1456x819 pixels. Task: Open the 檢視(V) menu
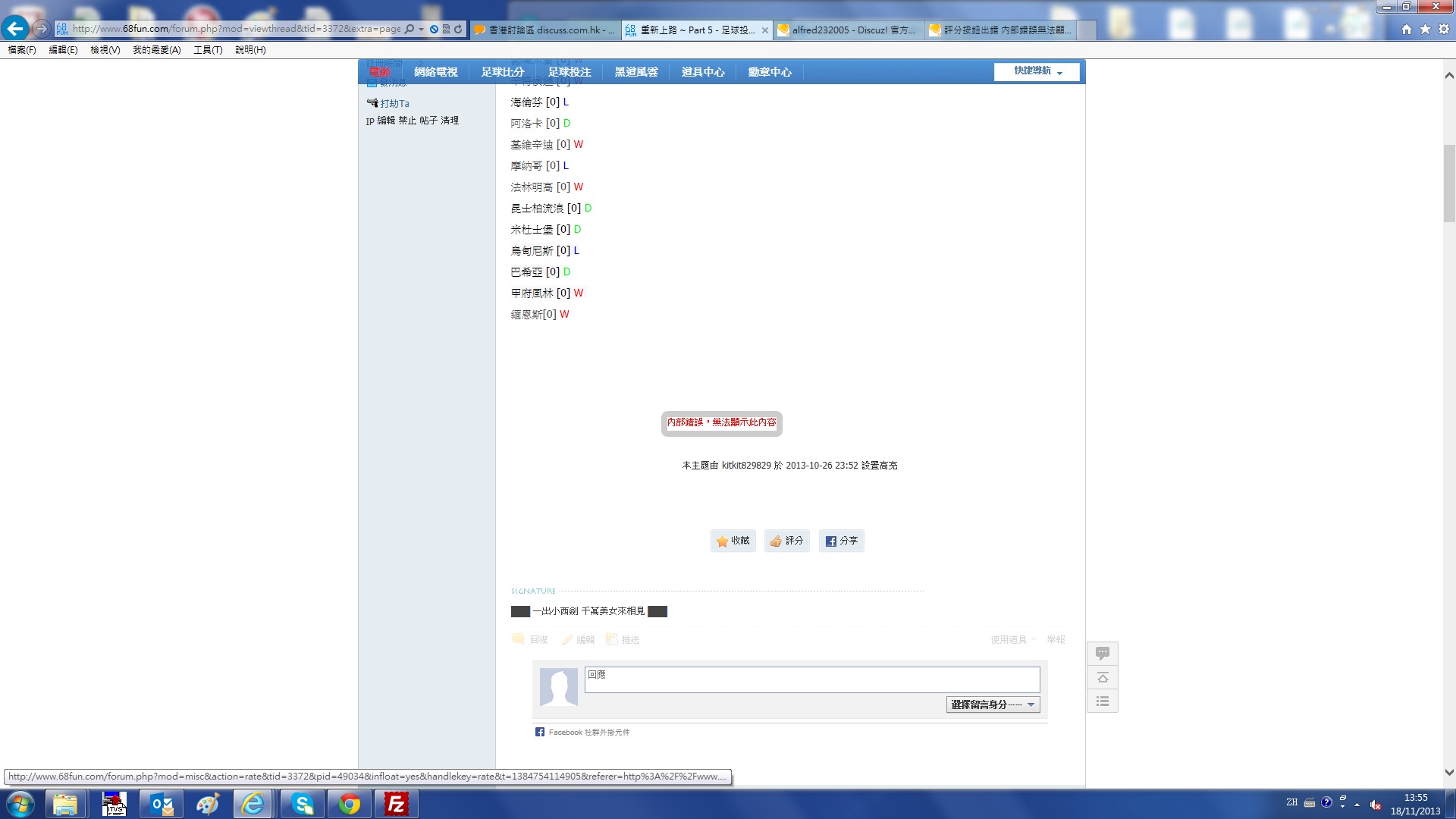(105, 50)
